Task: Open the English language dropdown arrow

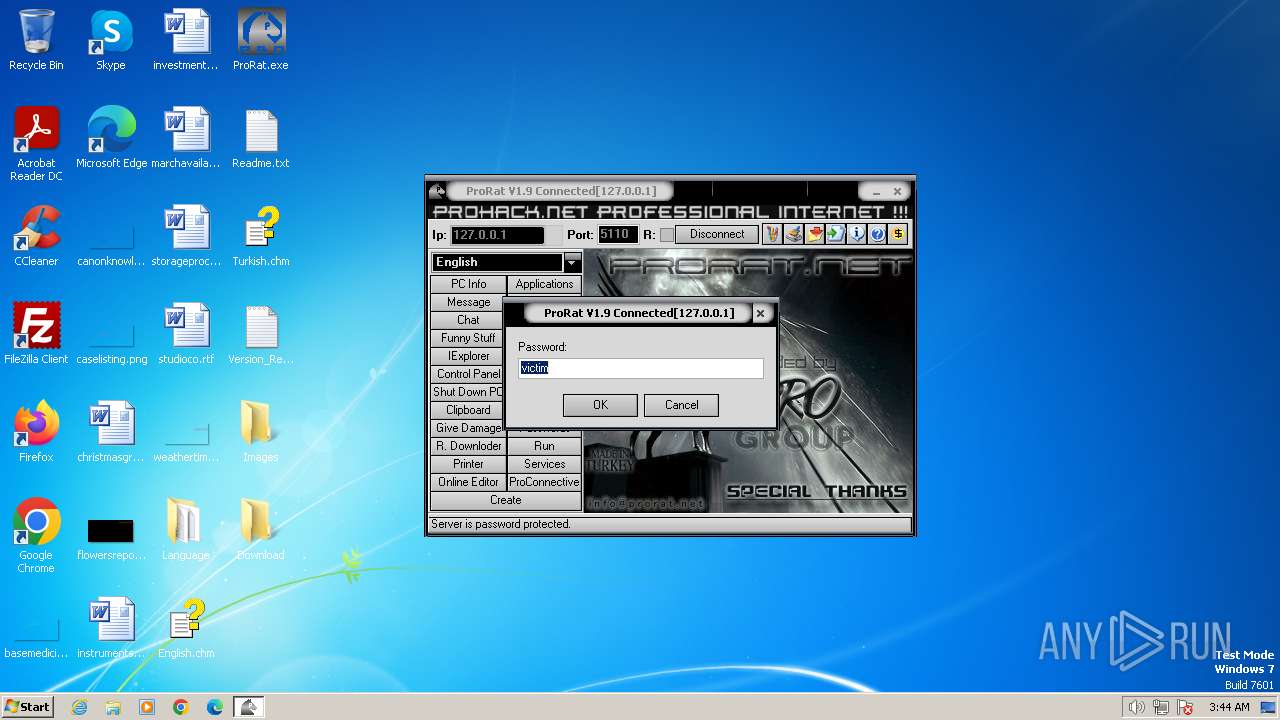Action: (572, 262)
